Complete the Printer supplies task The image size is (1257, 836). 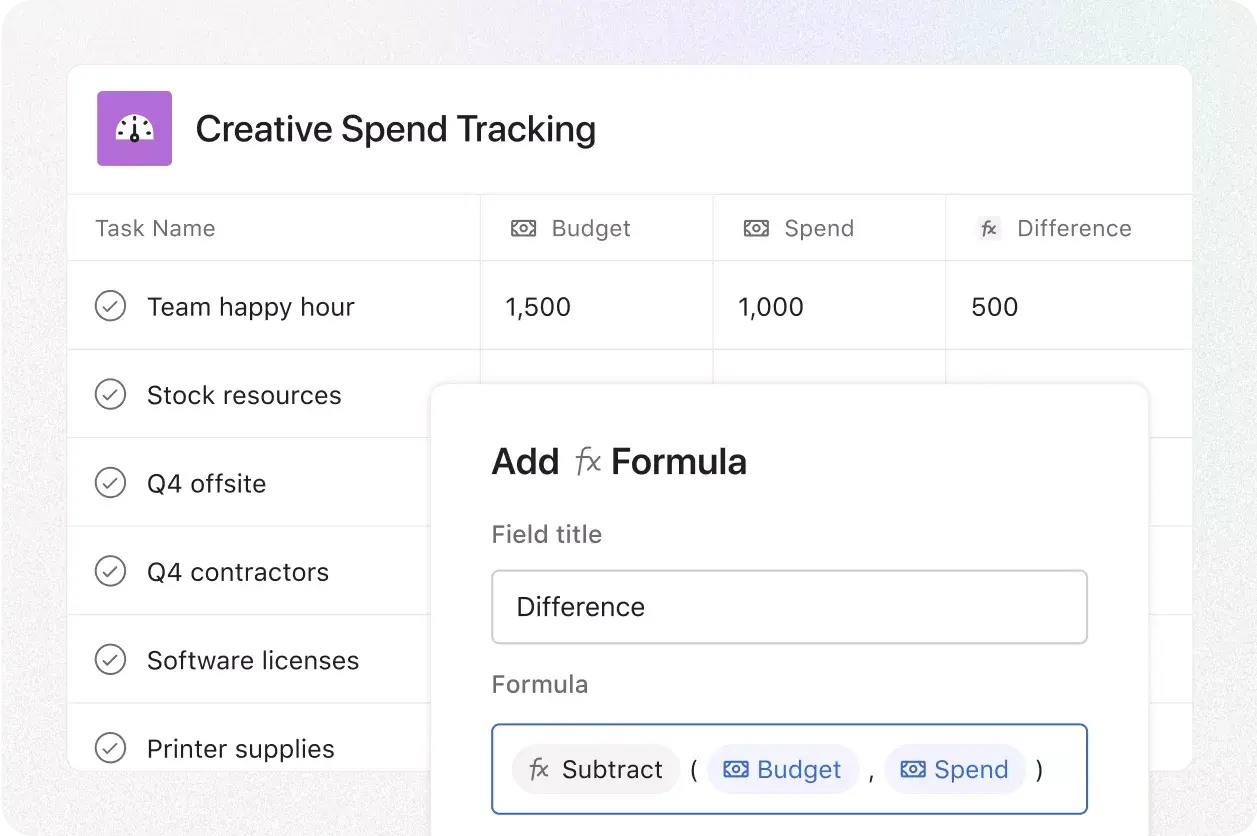110,748
